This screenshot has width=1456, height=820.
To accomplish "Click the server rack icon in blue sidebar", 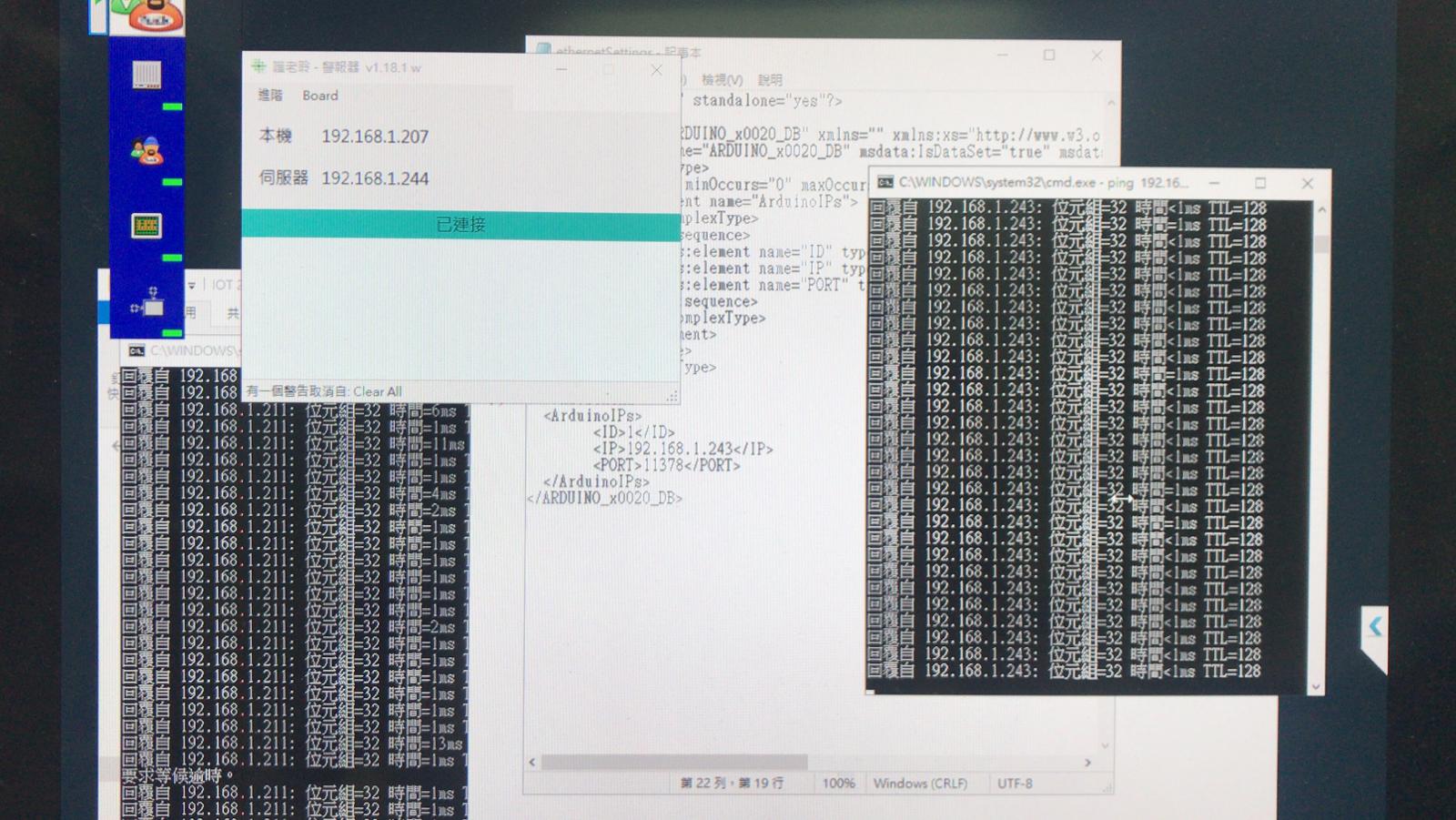I will (x=147, y=75).
